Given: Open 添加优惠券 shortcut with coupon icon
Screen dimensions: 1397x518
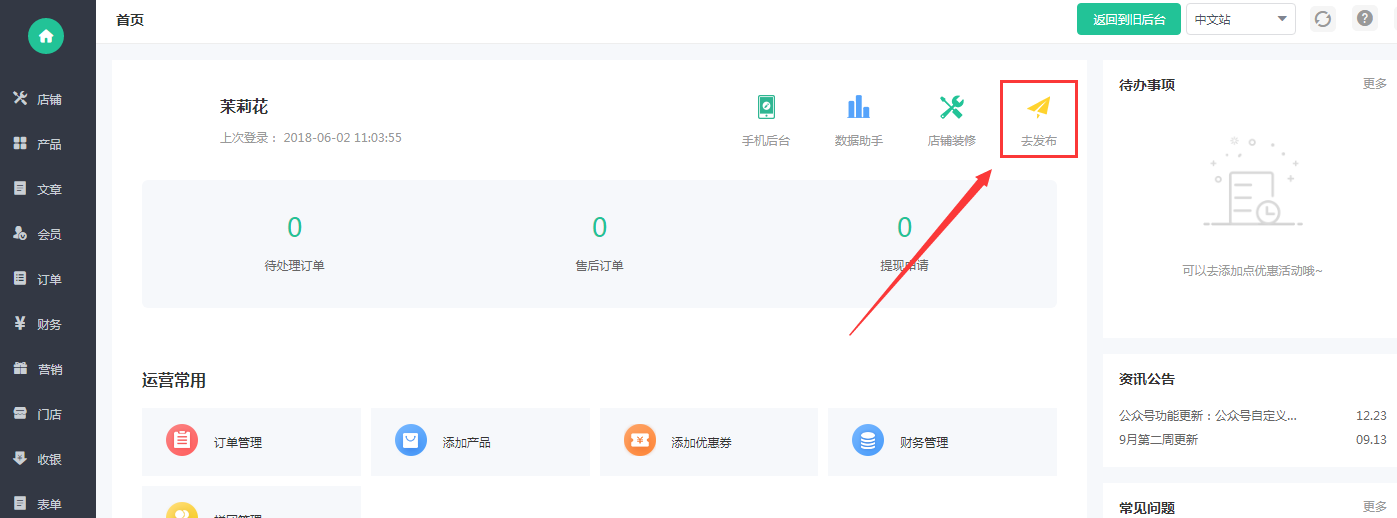Looking at the screenshot, I should (709, 441).
